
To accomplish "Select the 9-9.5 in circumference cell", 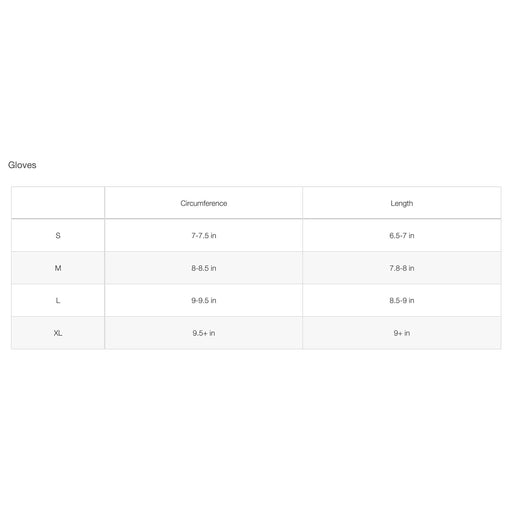I will 204,301.
